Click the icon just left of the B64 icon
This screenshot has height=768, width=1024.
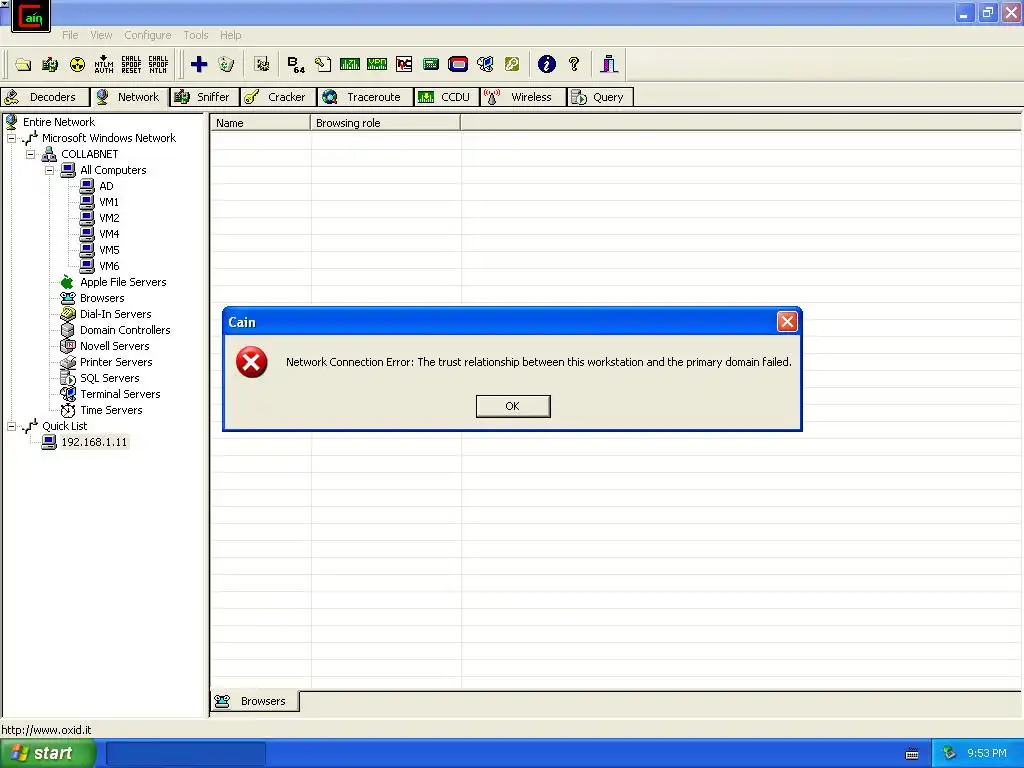pyautogui.click(x=262, y=64)
